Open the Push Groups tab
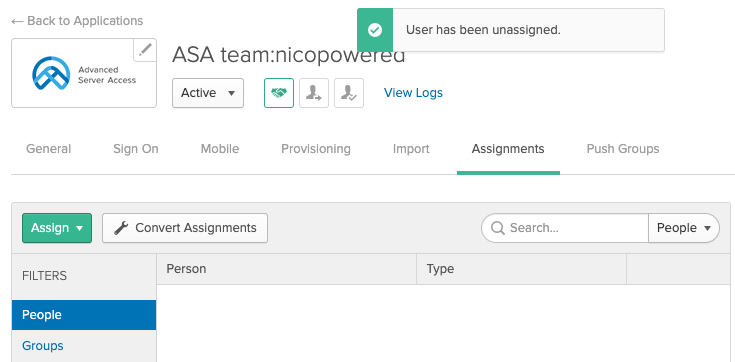Image resolution: width=735 pixels, height=362 pixels. 623,149
